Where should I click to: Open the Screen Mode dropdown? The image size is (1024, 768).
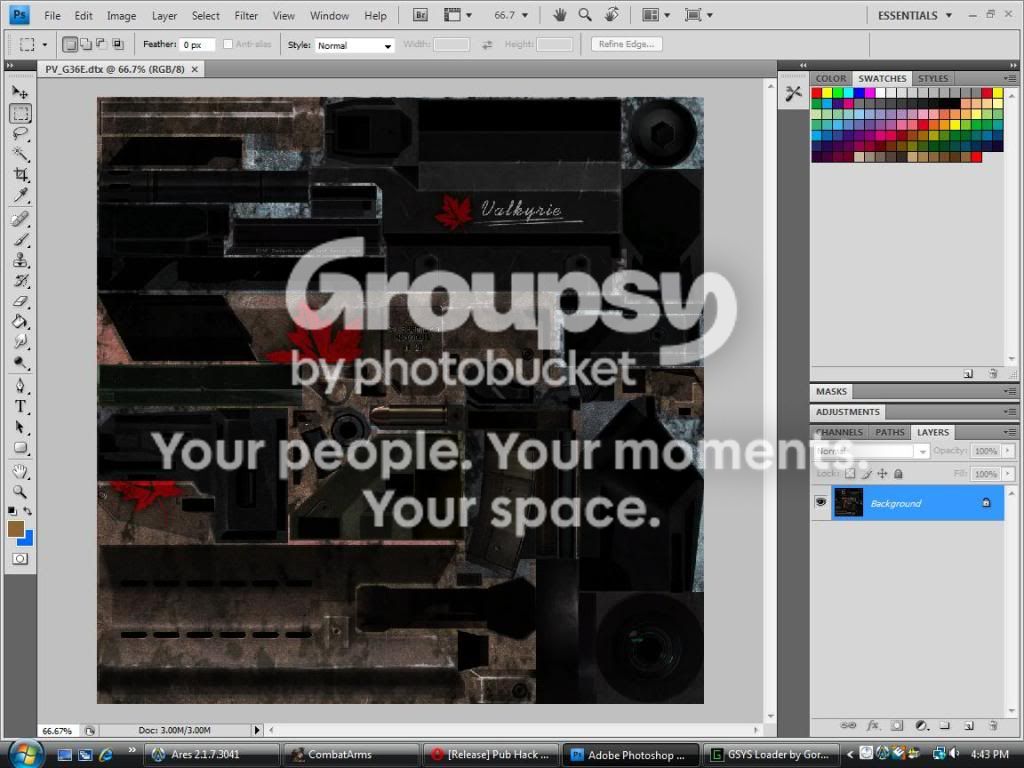698,15
